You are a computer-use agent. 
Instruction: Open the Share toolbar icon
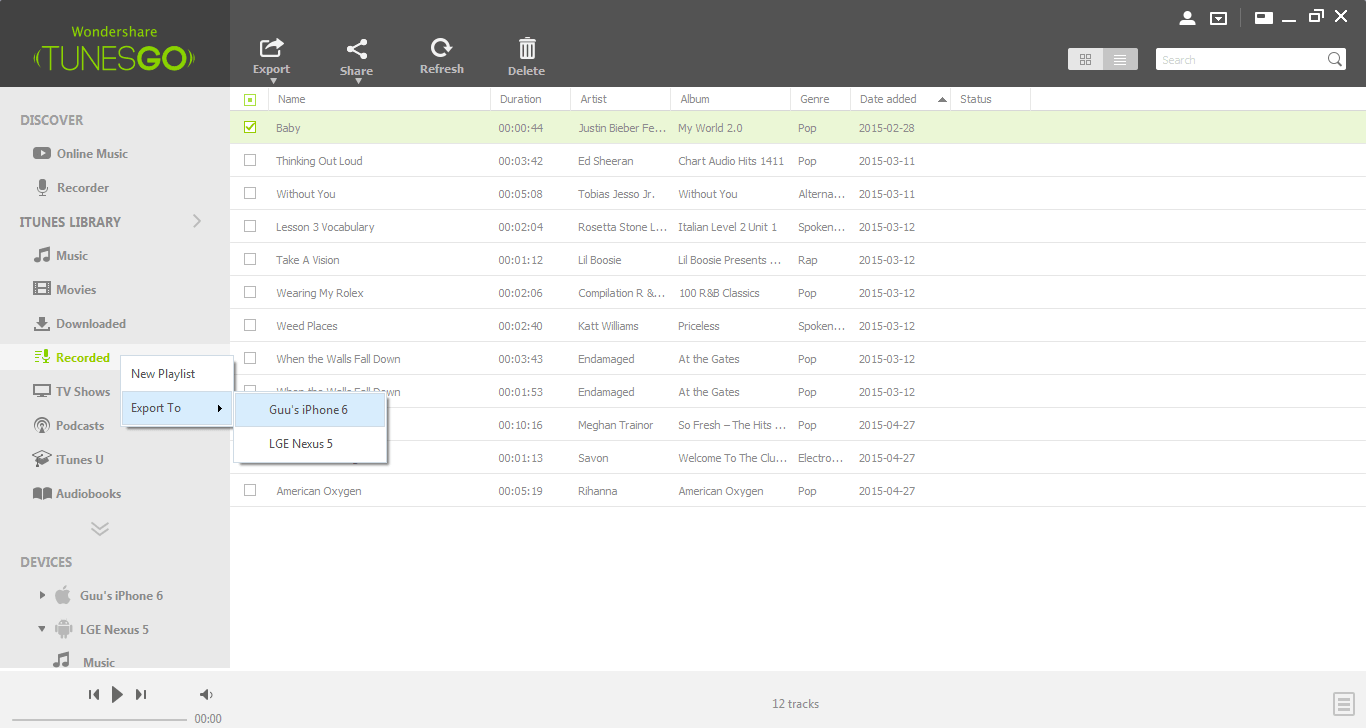(x=356, y=58)
